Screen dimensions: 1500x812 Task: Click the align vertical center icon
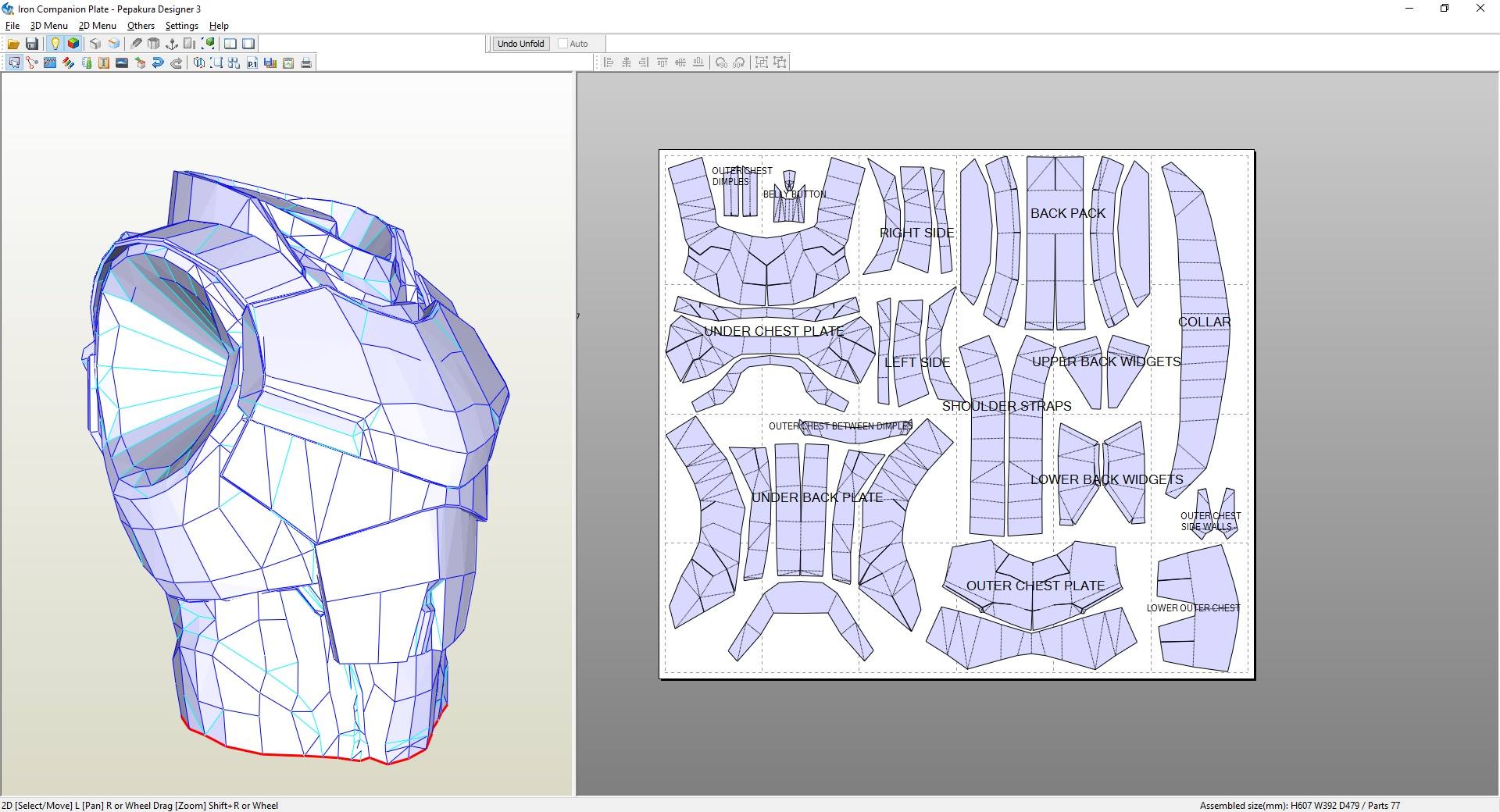pyautogui.click(x=680, y=62)
